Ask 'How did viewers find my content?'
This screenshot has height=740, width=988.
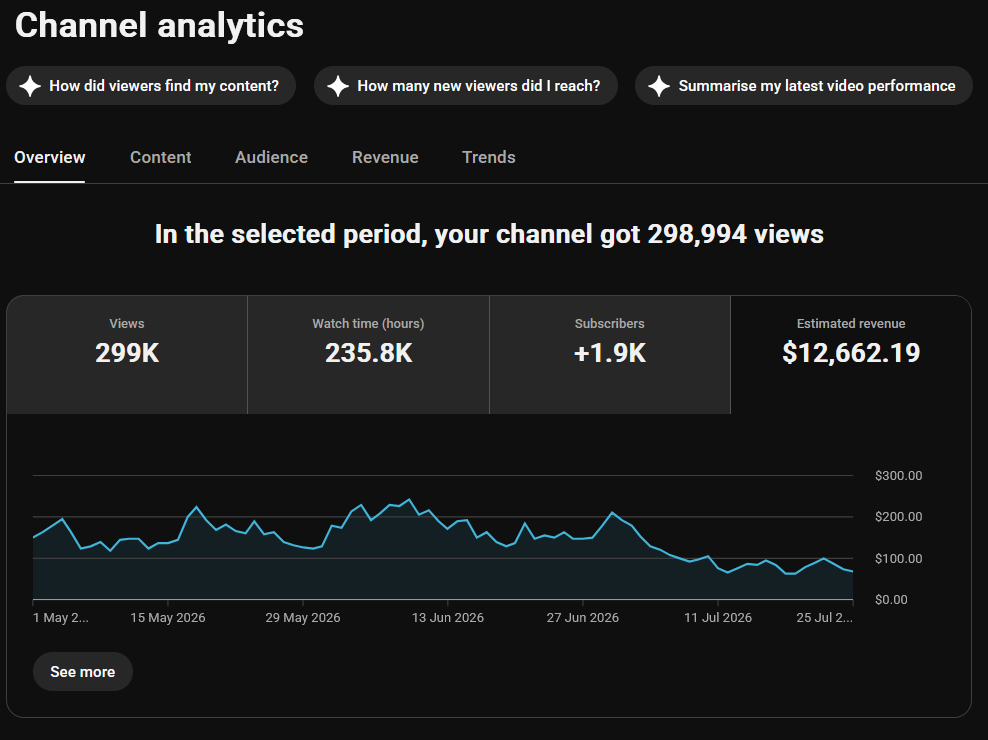point(151,86)
